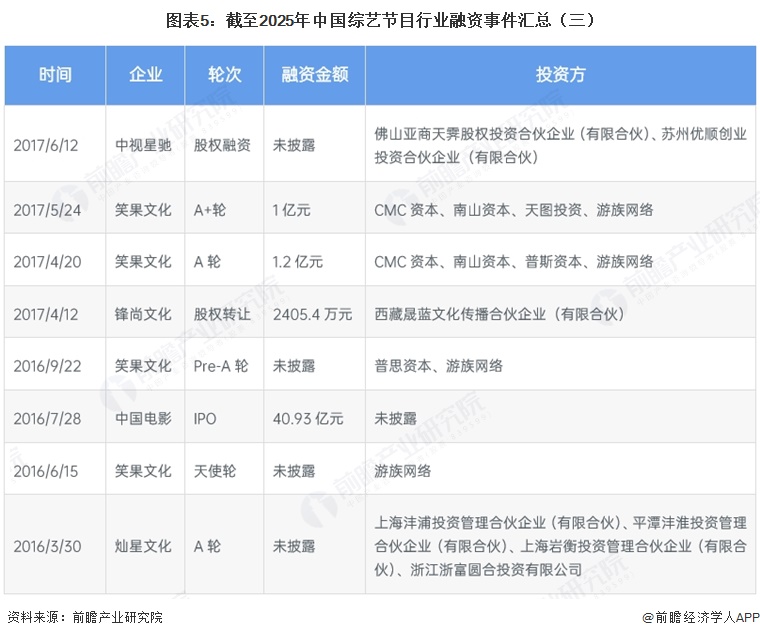Image resolution: width=760 pixels, height=638 pixels.
Task: Click A 轮 in the 2017/4/20 row
Action: (x=207, y=262)
